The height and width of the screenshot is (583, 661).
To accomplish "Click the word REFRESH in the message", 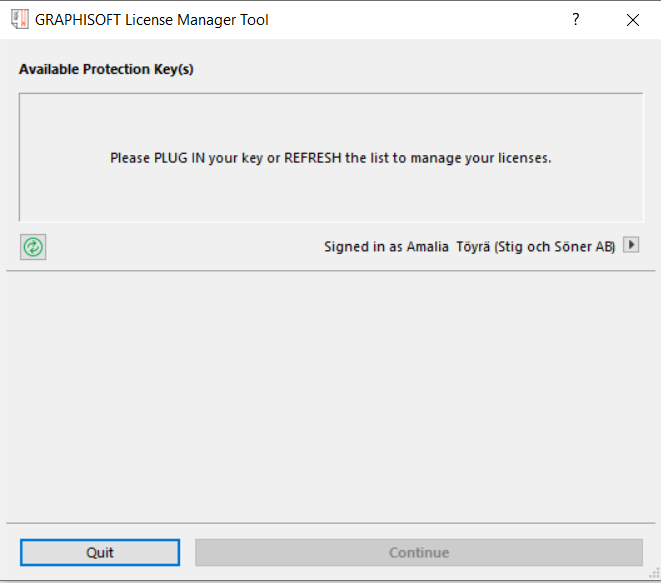I will [x=313, y=158].
